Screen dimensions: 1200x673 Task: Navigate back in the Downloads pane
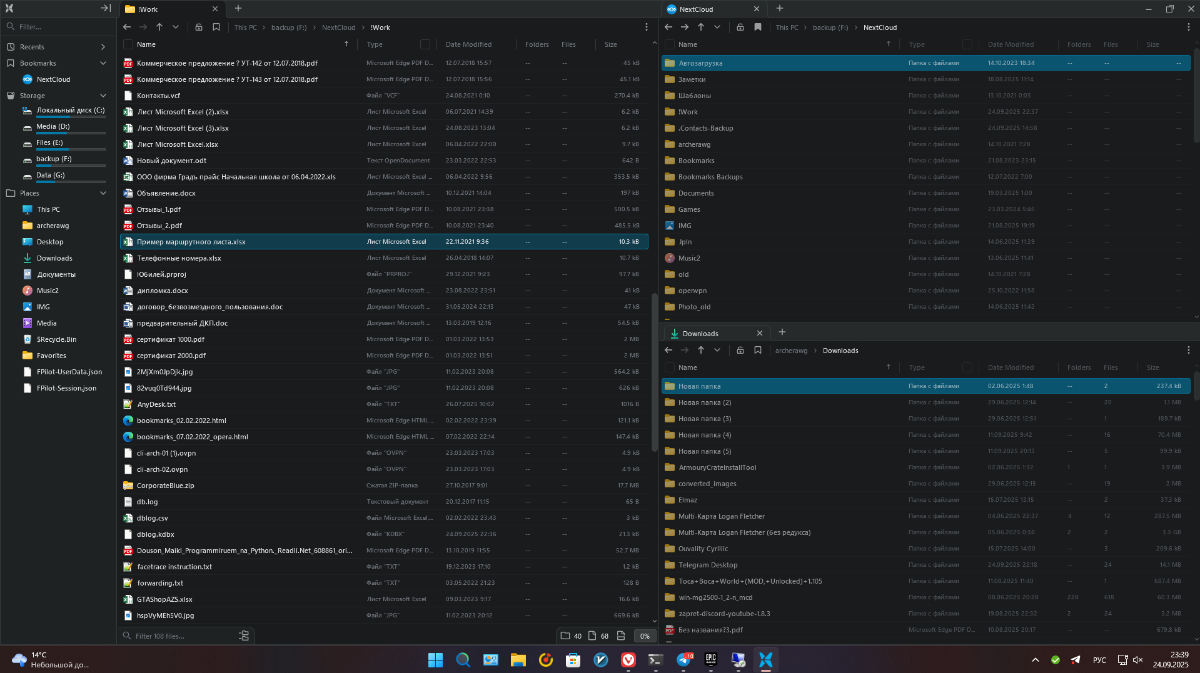tap(668, 350)
